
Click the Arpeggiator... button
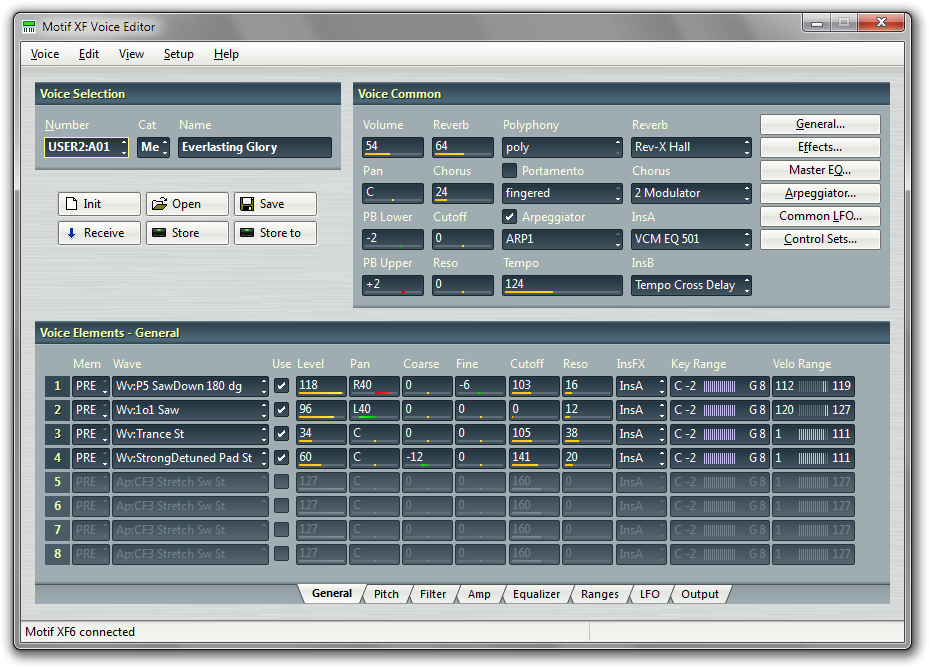[820, 193]
